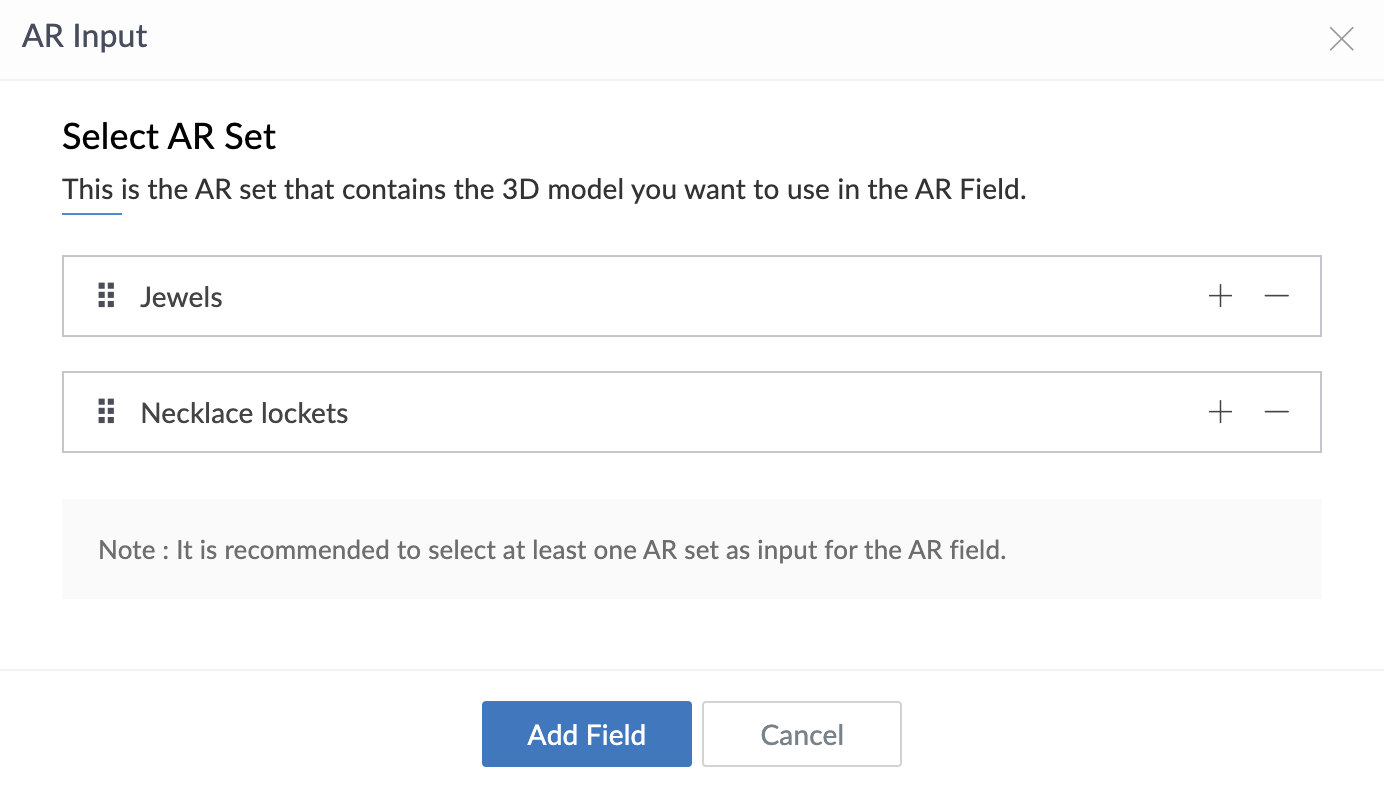Select the Jewels label text
The width and height of the screenshot is (1384, 788).
[x=182, y=297]
